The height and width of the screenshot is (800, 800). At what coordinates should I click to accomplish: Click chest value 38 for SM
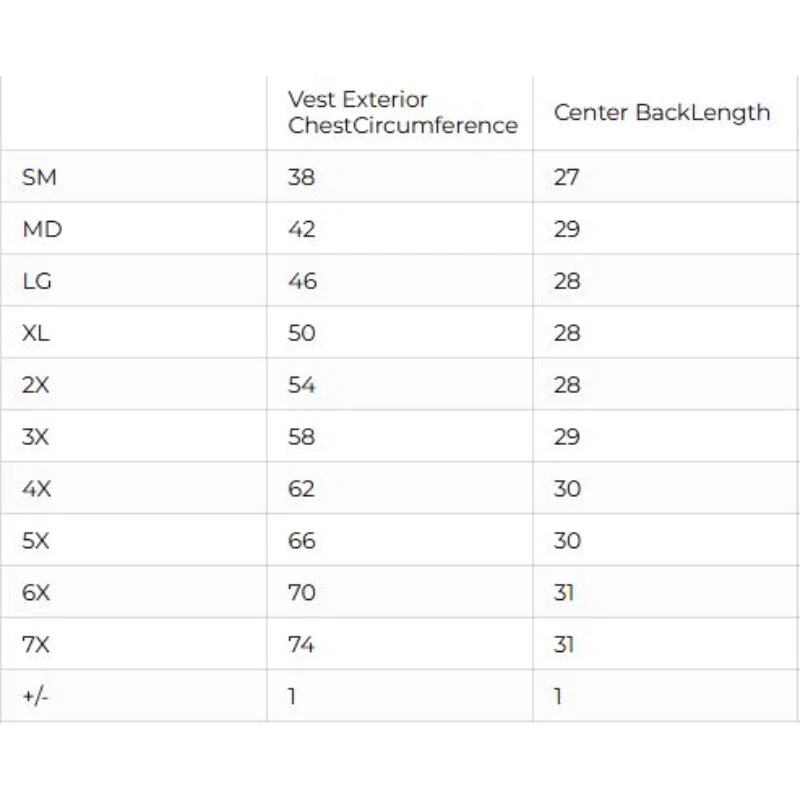point(301,177)
